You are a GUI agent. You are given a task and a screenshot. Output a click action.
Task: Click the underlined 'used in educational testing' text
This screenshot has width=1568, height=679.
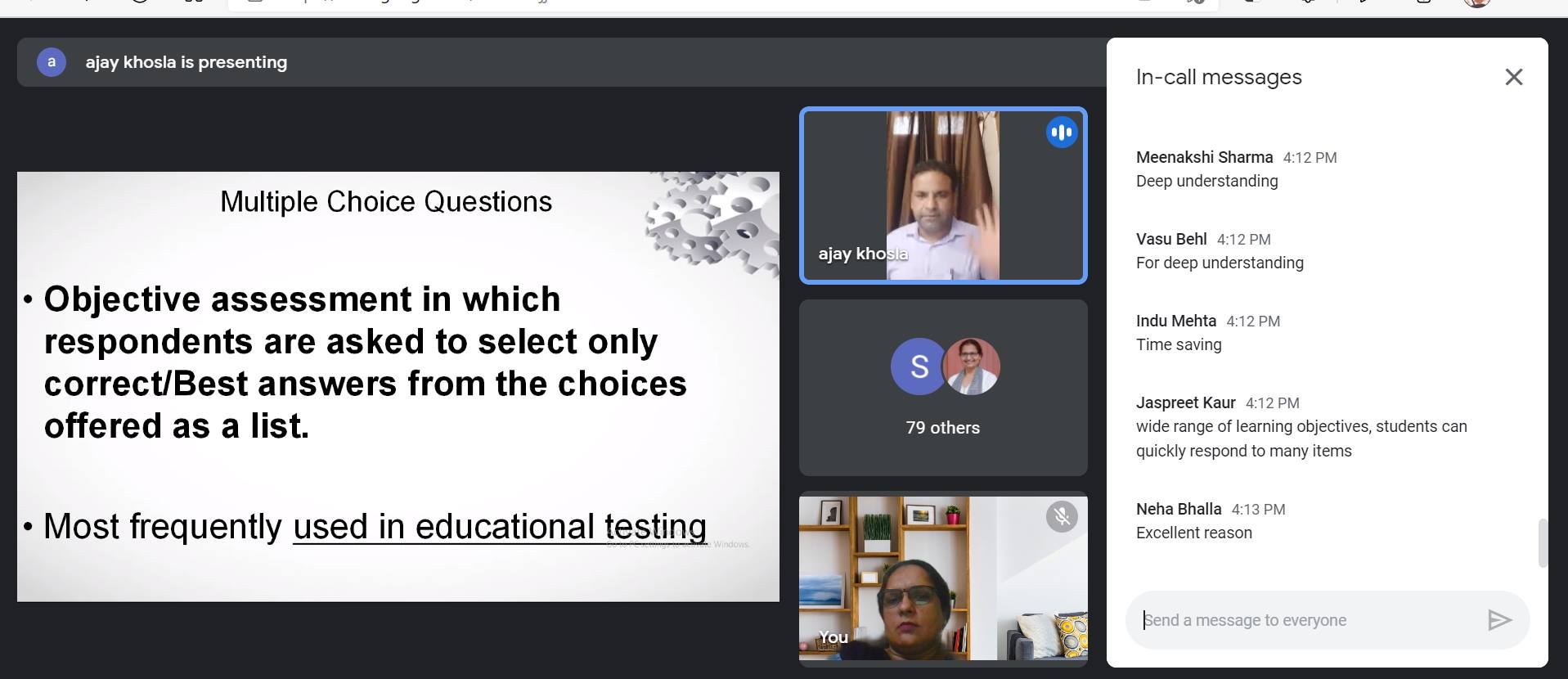coord(500,526)
